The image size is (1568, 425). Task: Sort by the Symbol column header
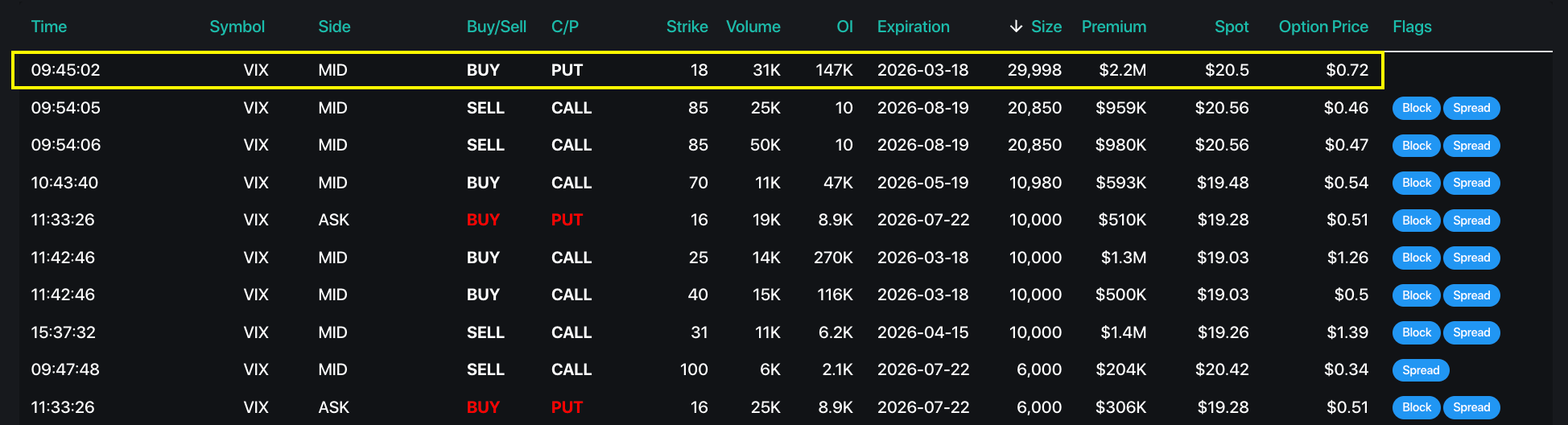click(237, 27)
